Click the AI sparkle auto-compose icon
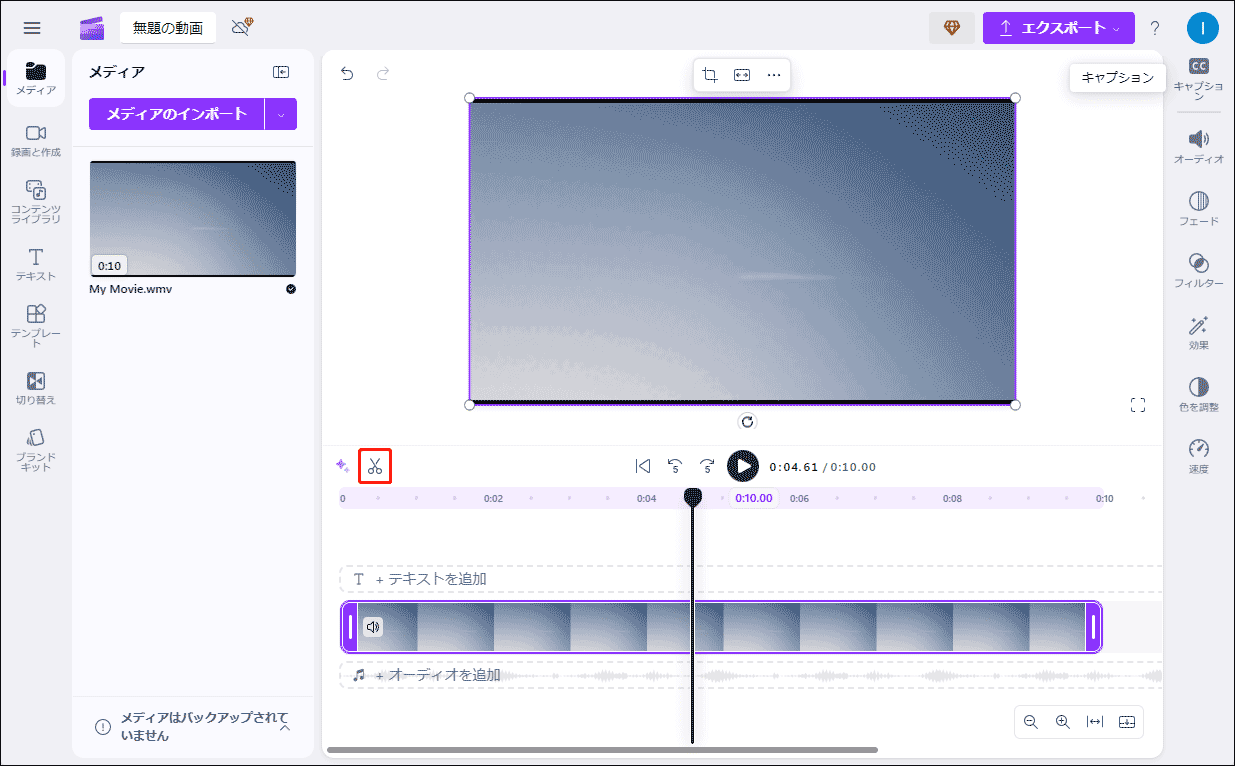Screen dimensions: 1235x766 (342, 466)
